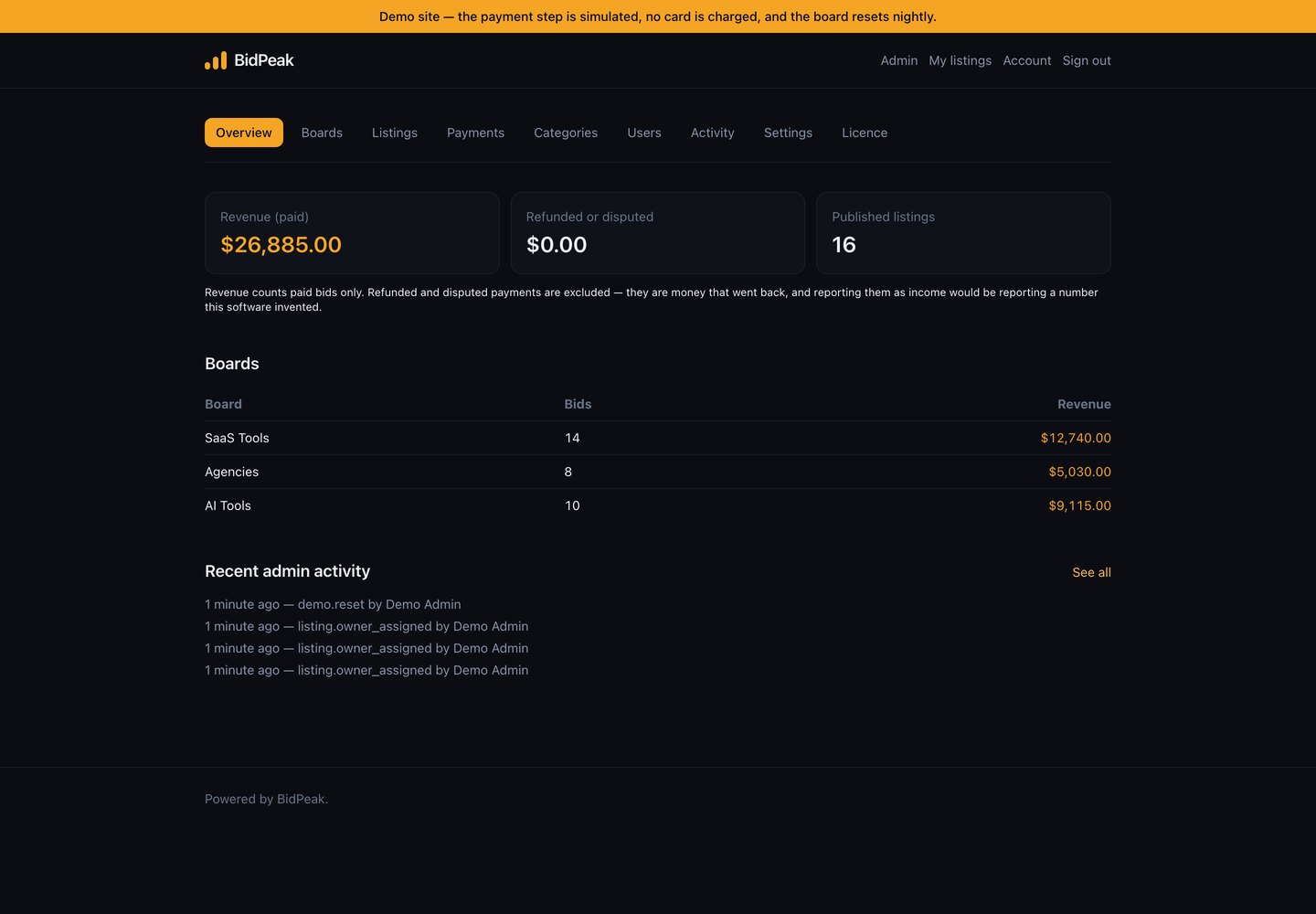Select the Categories tab

pyautogui.click(x=566, y=133)
